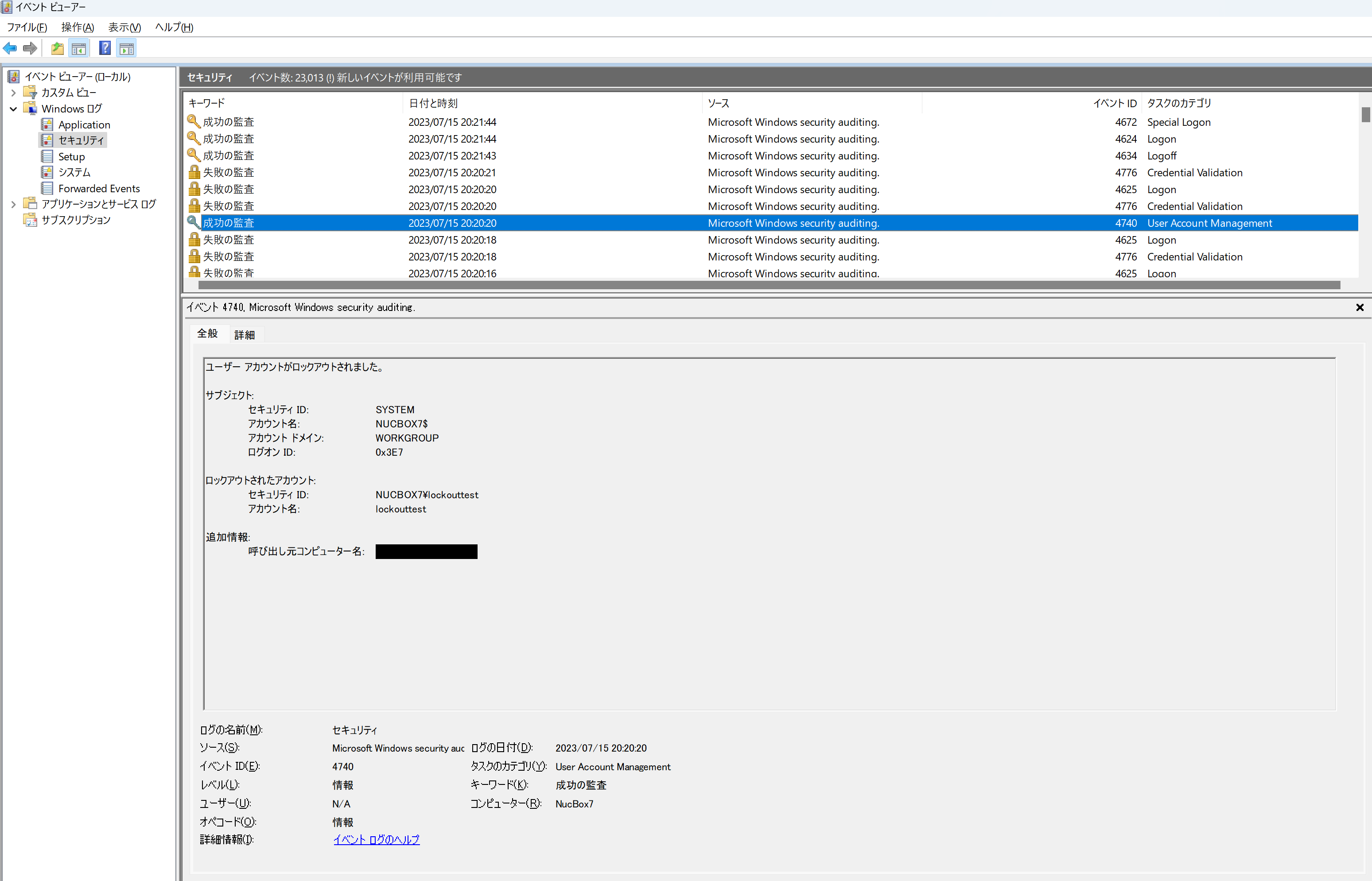The image size is (1372, 881).
Task: Click the Event Viewer application icon in the titlebar
Action: click(6, 7)
